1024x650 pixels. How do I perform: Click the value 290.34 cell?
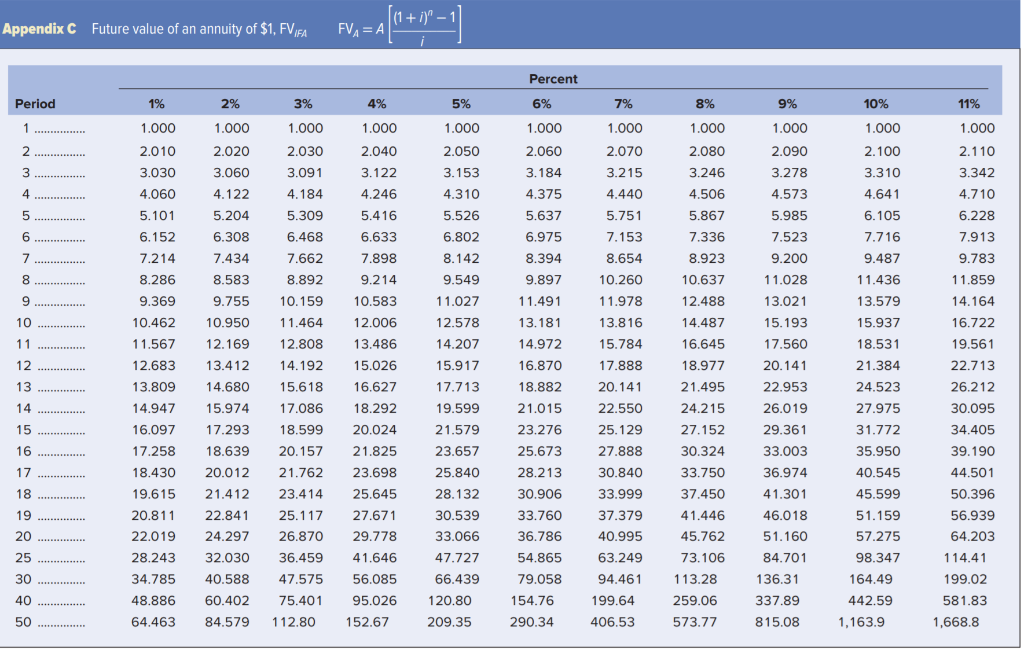point(532,623)
